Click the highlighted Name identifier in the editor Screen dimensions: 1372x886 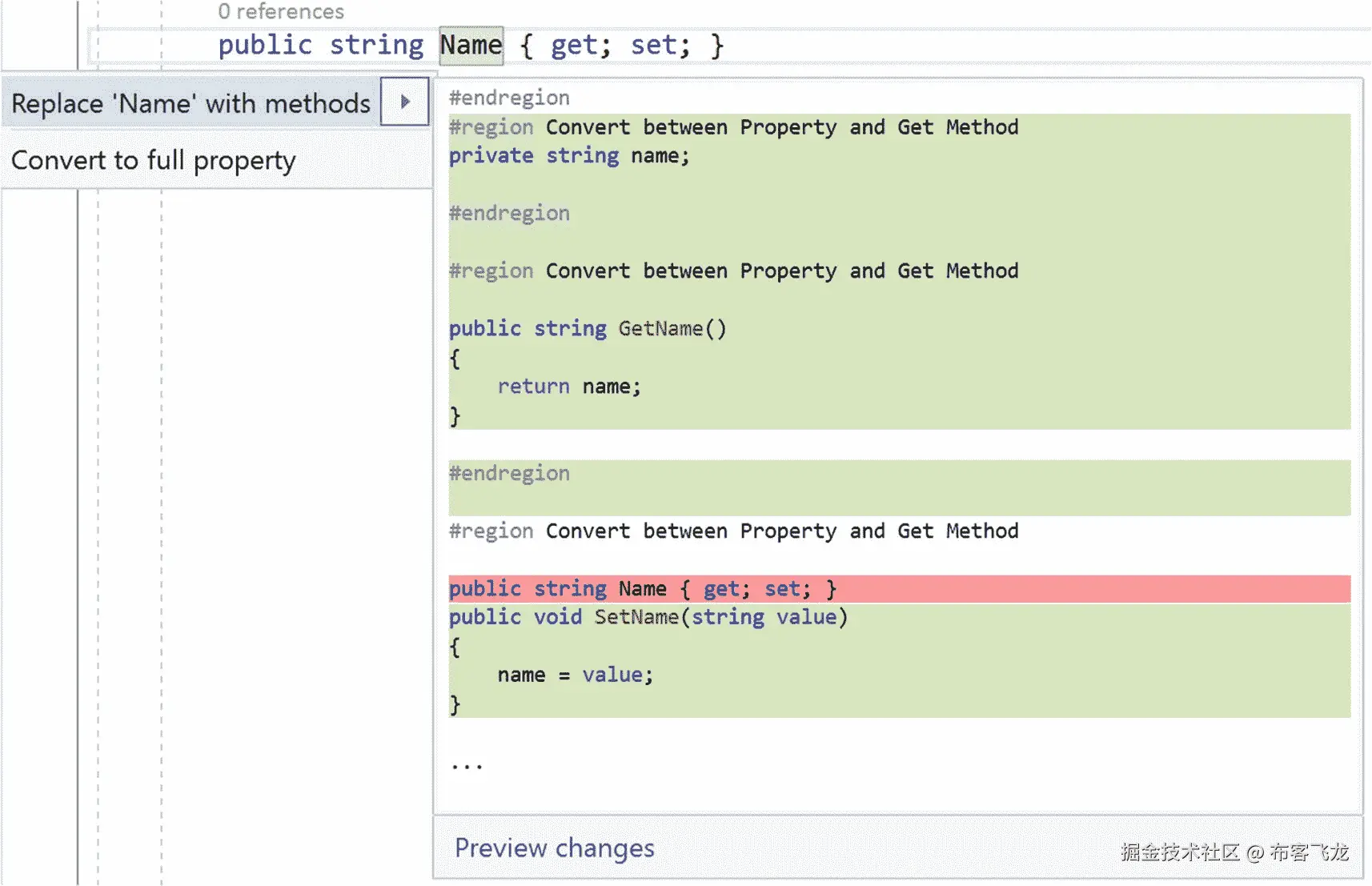click(x=471, y=45)
